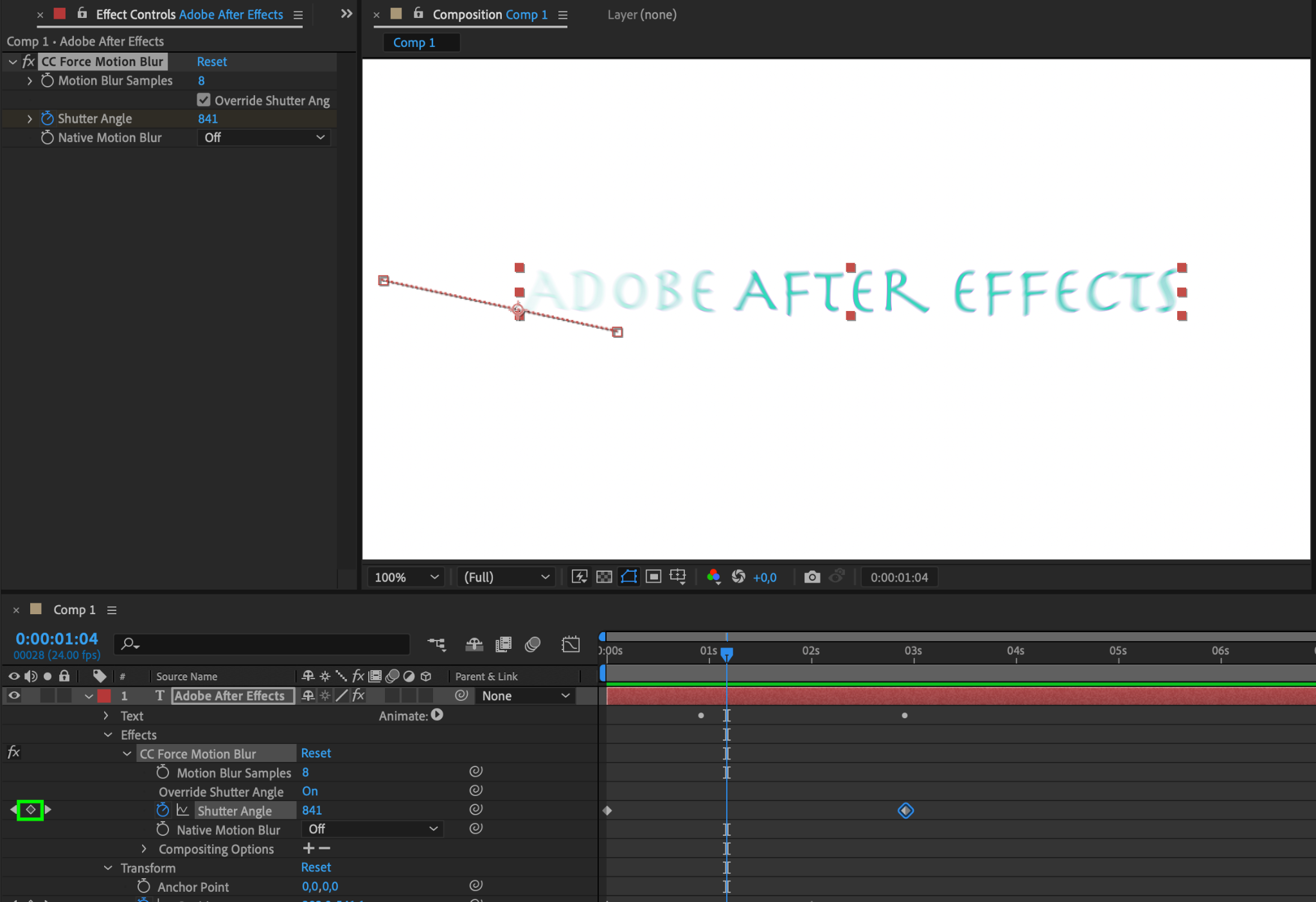Add a compositing option with plus
The height and width of the screenshot is (902, 1316).
click(308, 848)
